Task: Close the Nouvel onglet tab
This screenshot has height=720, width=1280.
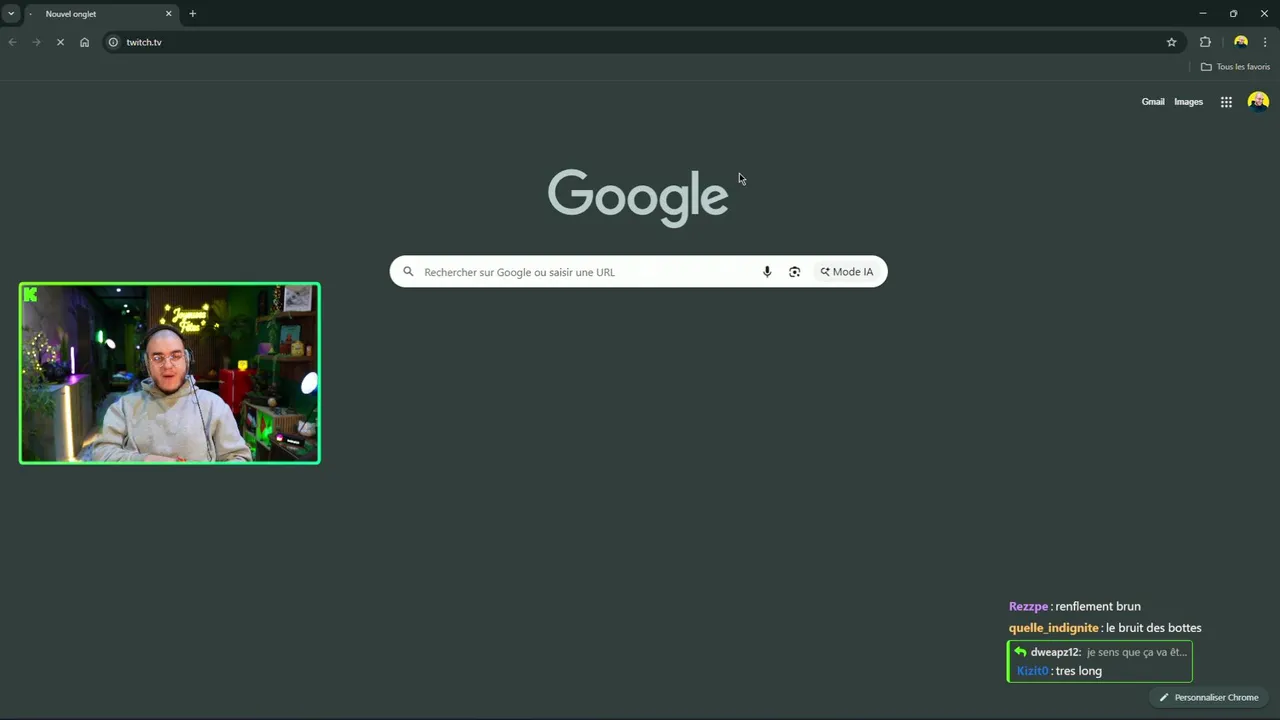Action: pos(168,14)
